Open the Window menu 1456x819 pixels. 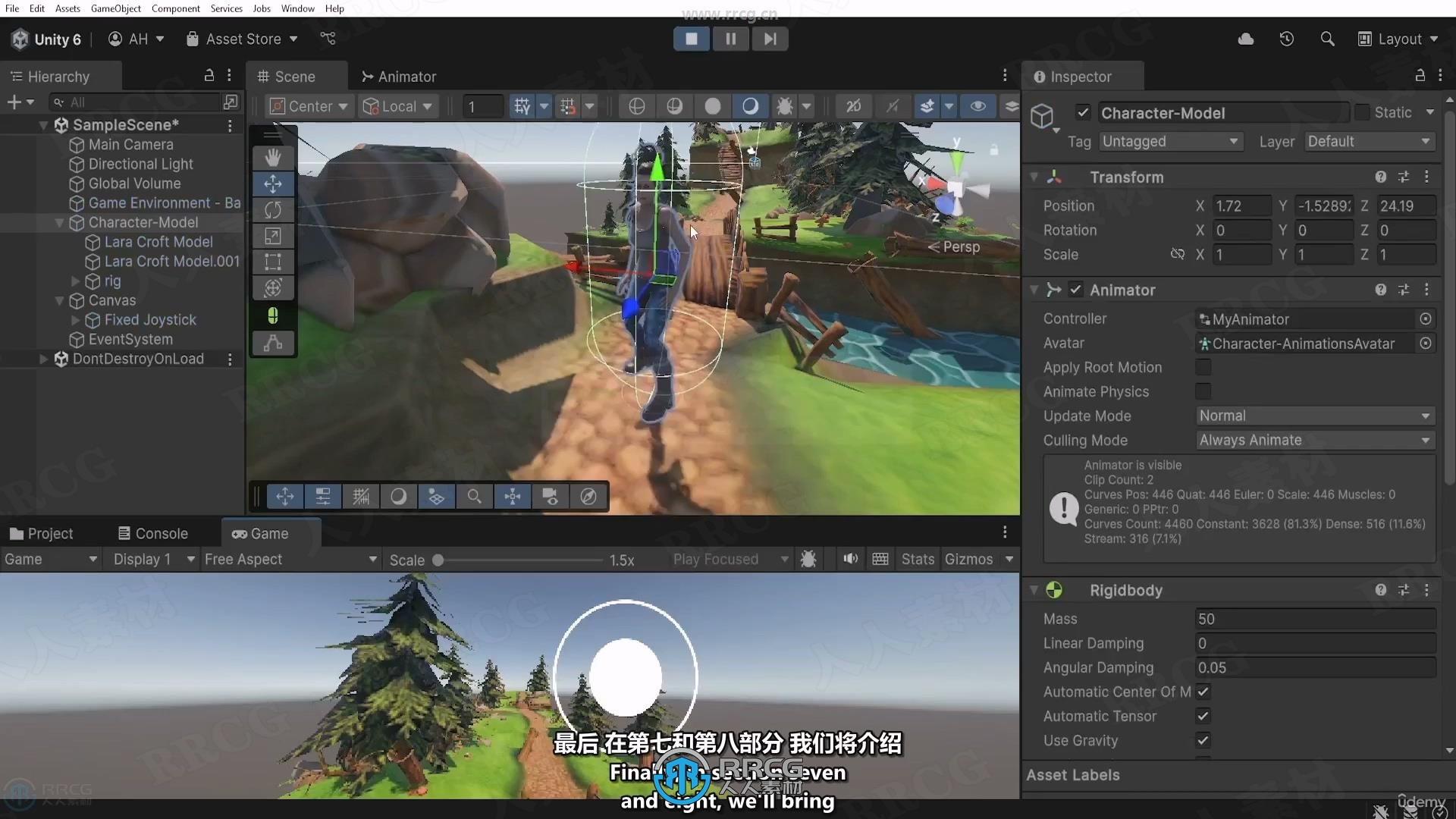click(x=298, y=8)
